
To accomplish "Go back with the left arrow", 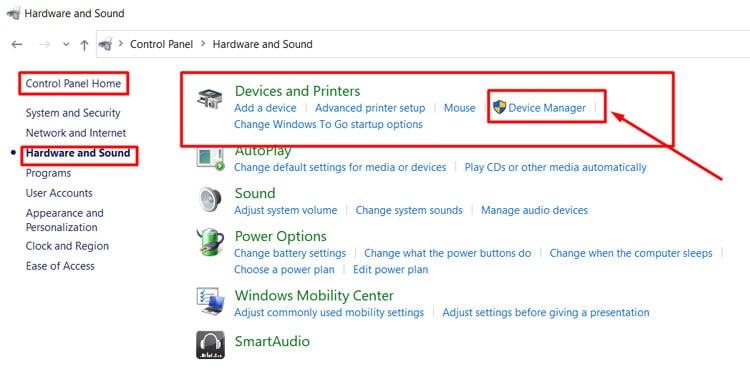I will tap(17, 44).
